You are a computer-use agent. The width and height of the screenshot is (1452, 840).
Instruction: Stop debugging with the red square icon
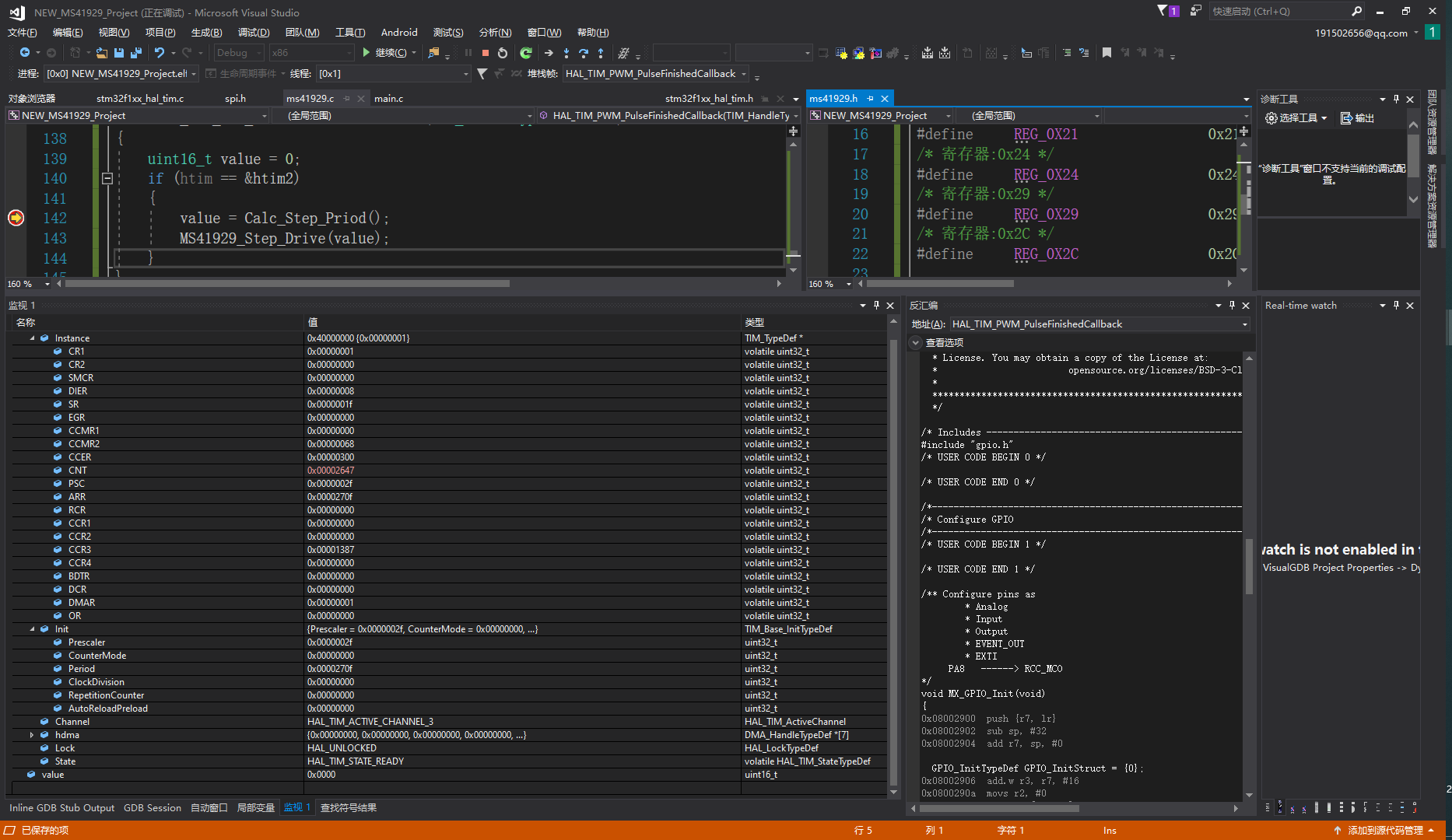point(486,52)
